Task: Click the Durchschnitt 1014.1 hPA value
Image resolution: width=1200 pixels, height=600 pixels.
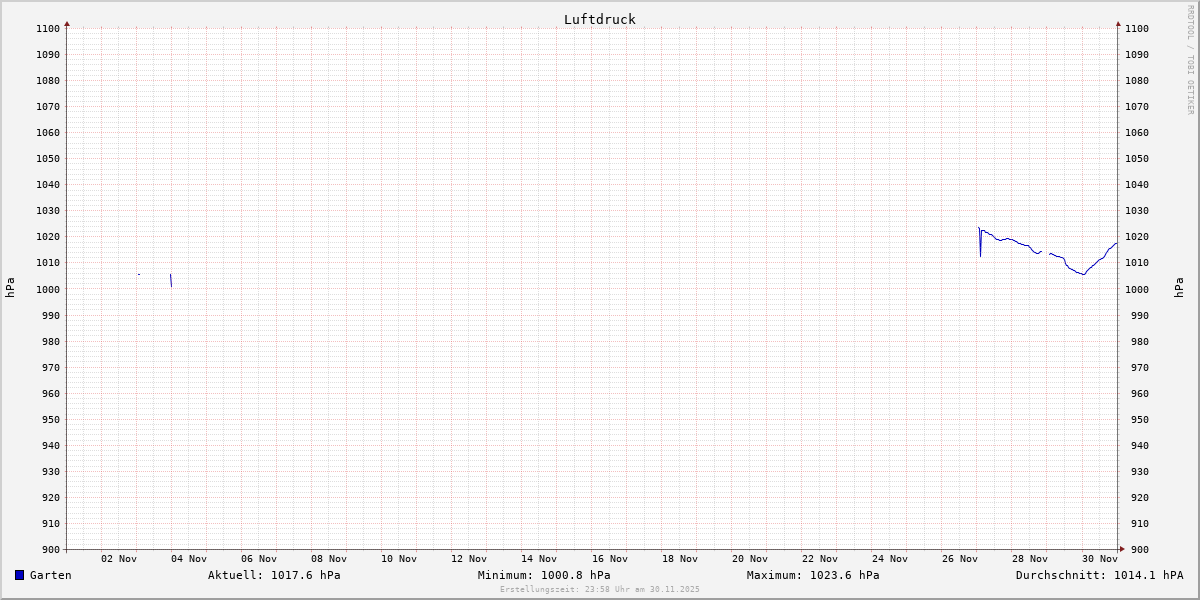Action: (1099, 575)
